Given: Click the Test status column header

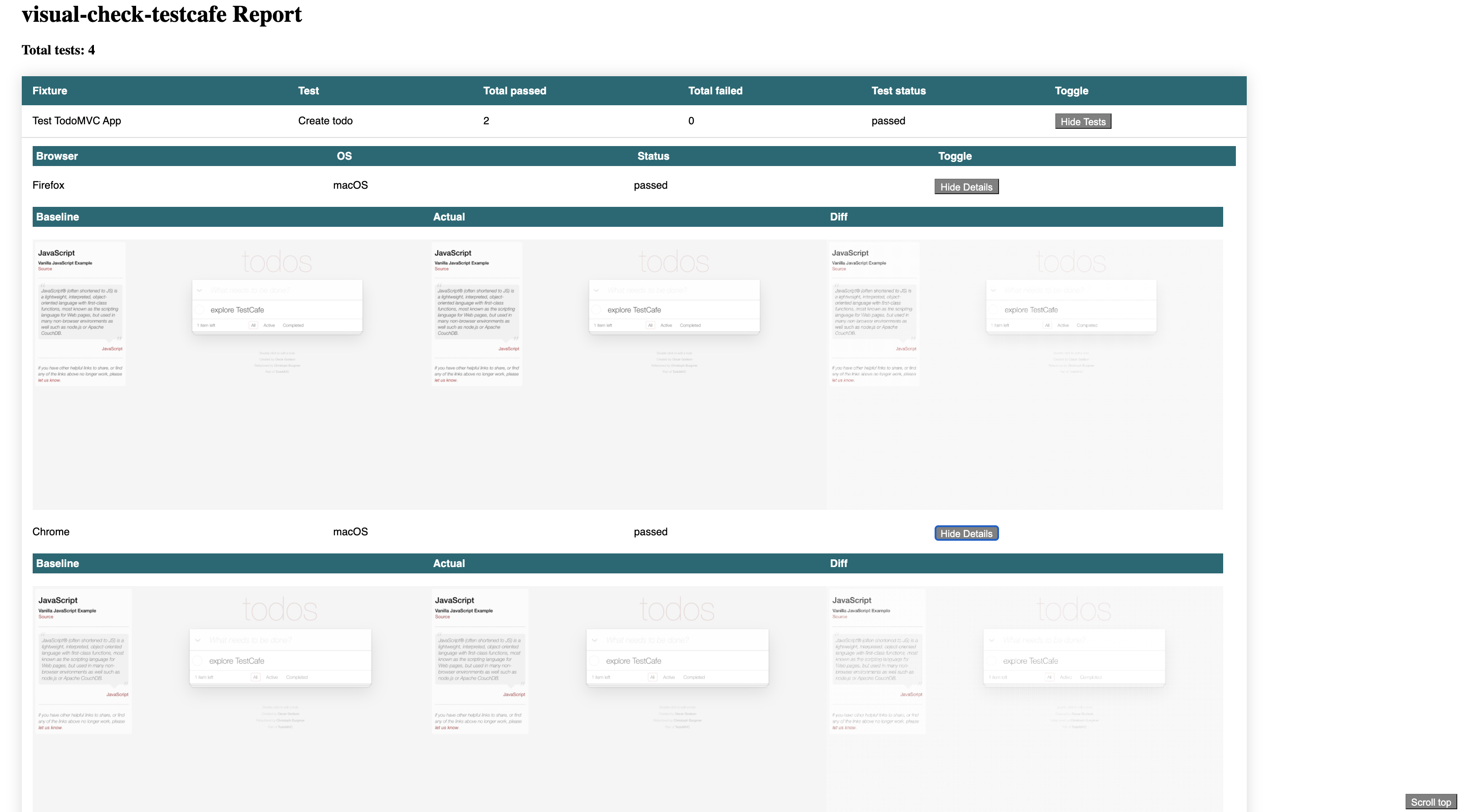Looking at the screenshot, I should [x=898, y=91].
